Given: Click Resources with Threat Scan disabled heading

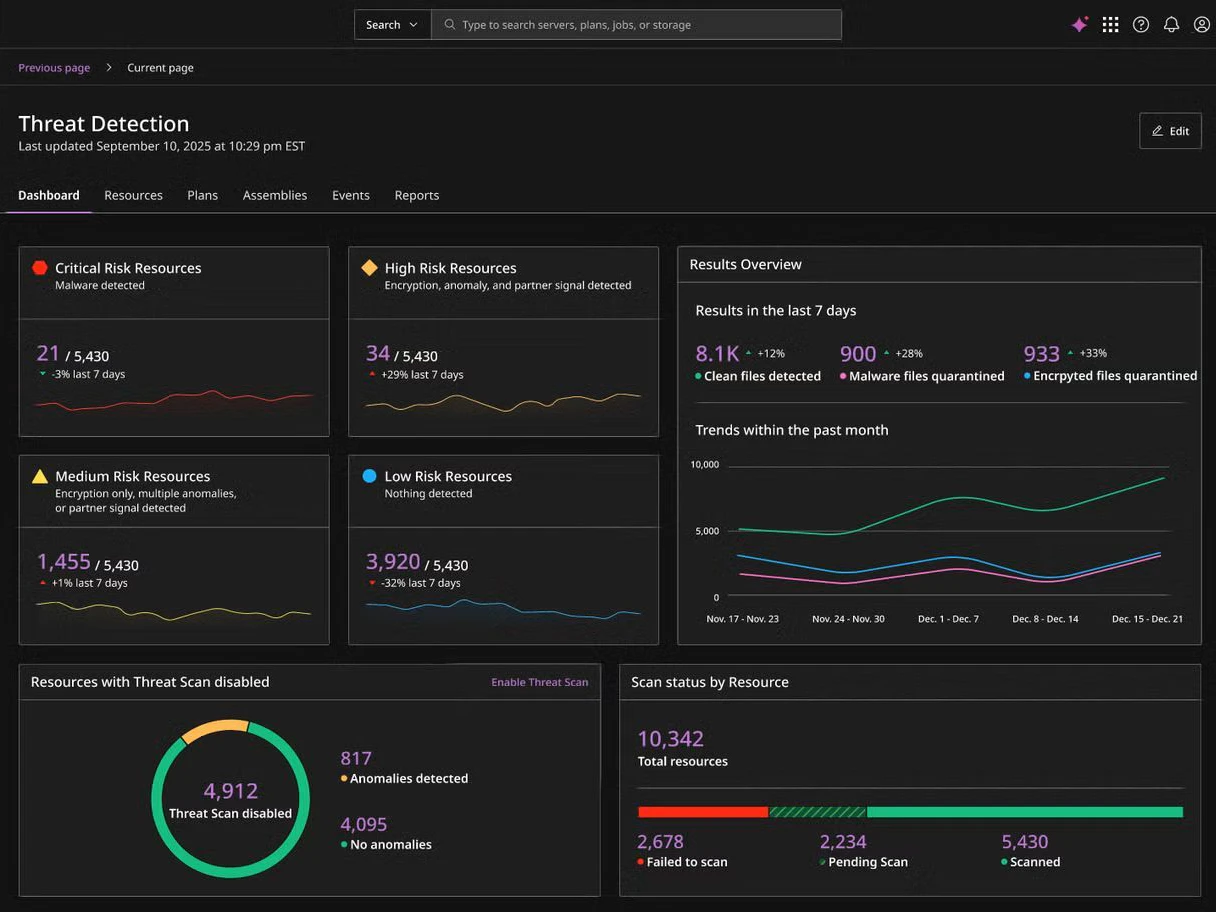Looking at the screenshot, I should [x=150, y=682].
